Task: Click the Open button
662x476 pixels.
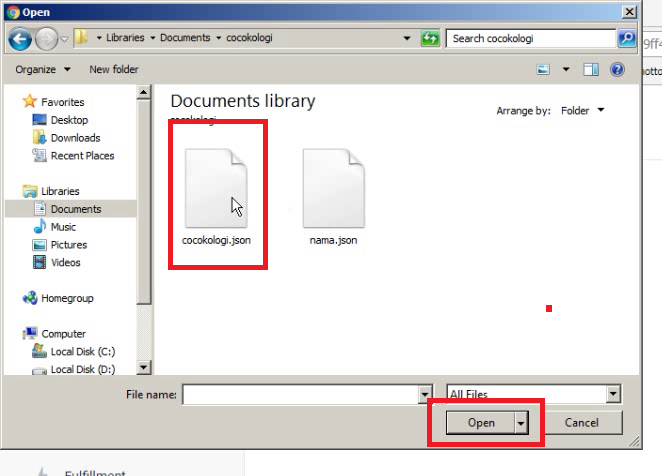Action: [x=480, y=422]
